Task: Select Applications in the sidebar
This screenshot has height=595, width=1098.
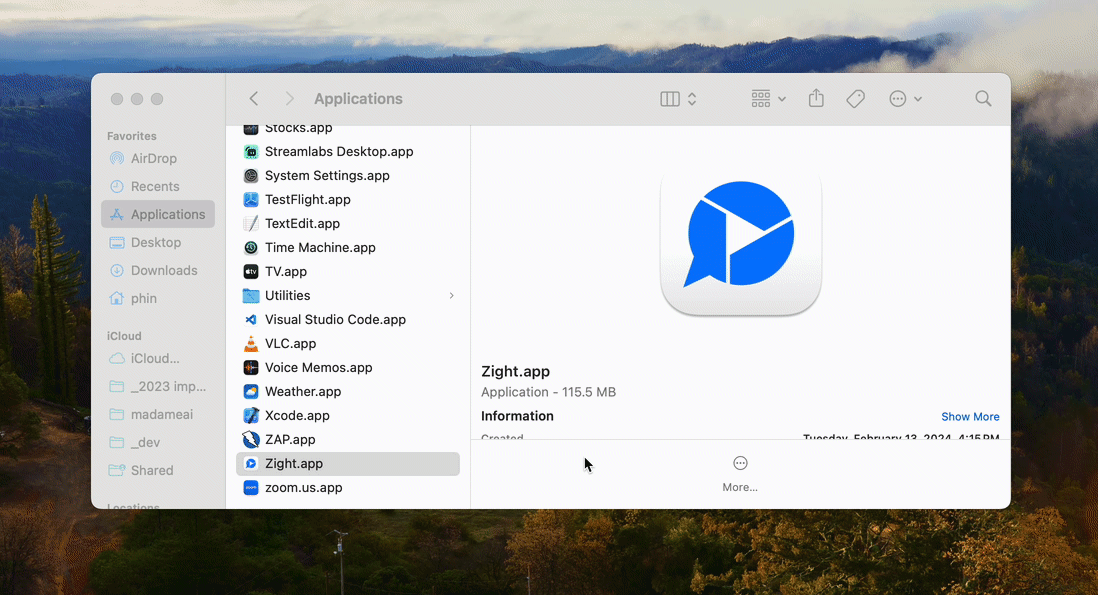Action: (158, 214)
